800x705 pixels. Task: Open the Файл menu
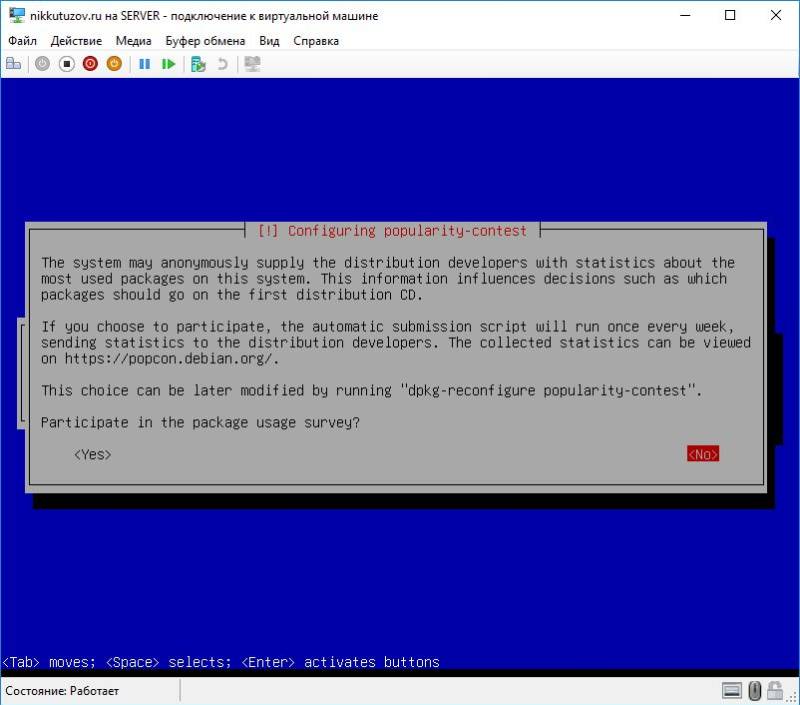tap(22, 41)
